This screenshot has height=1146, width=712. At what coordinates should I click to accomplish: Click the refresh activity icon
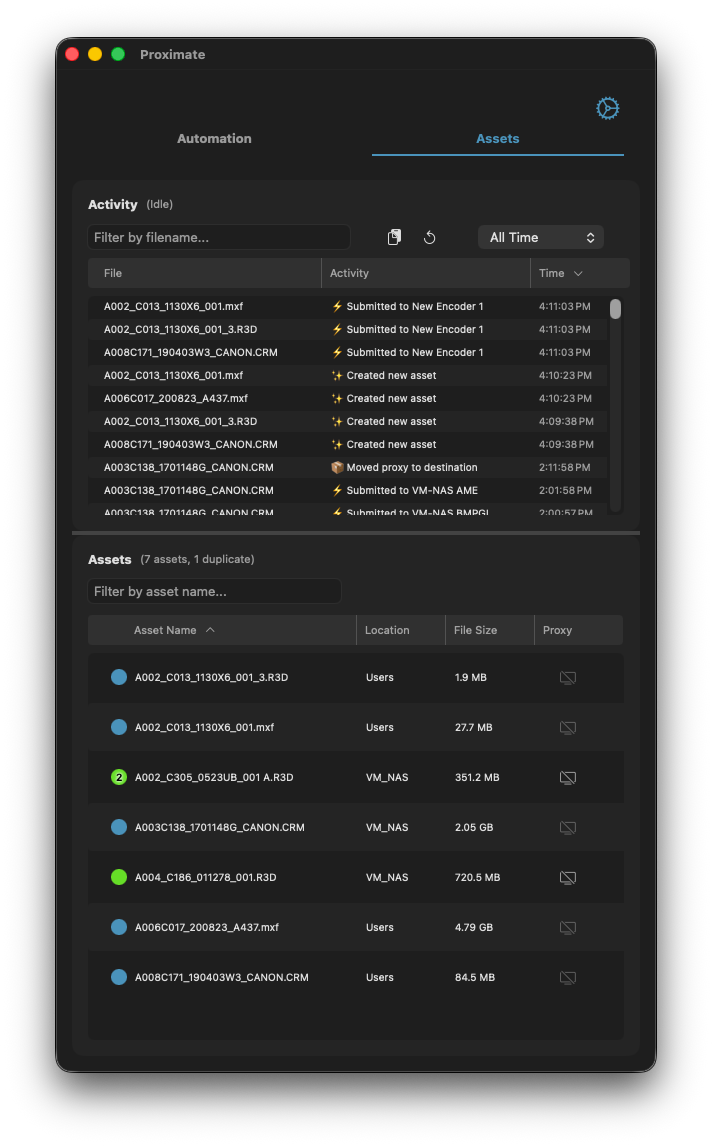(x=429, y=237)
